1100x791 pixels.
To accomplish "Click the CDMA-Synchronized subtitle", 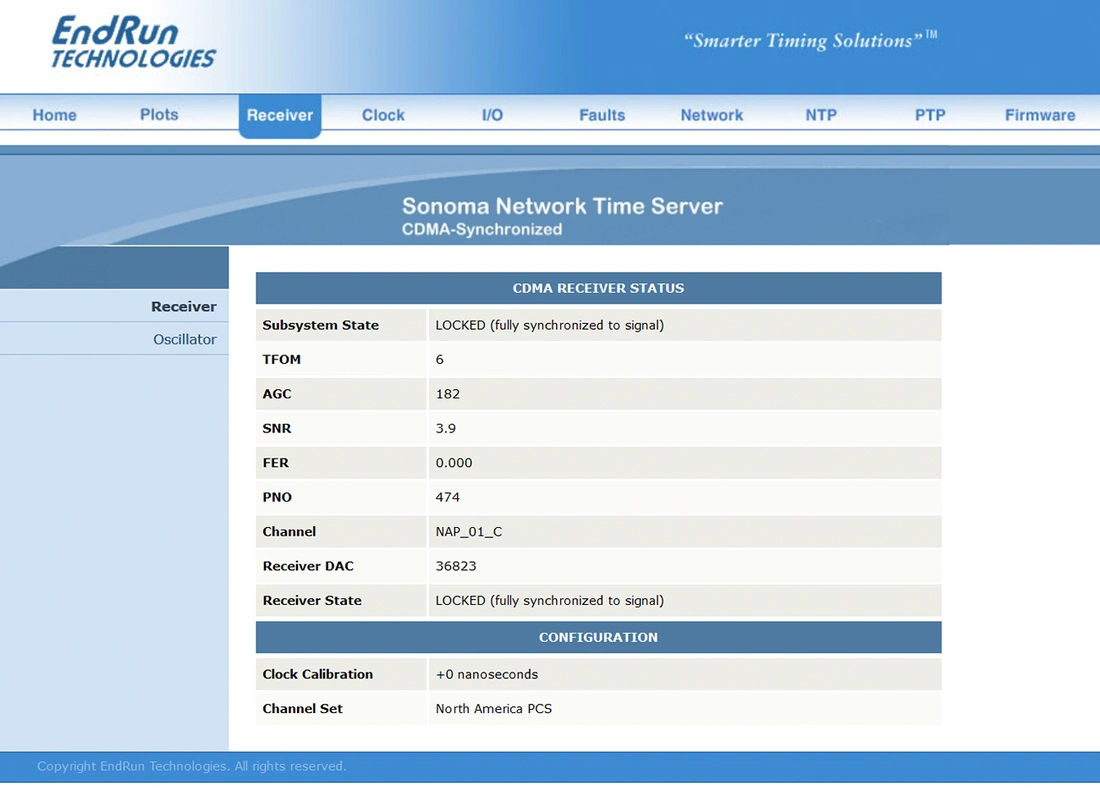I will [x=482, y=229].
